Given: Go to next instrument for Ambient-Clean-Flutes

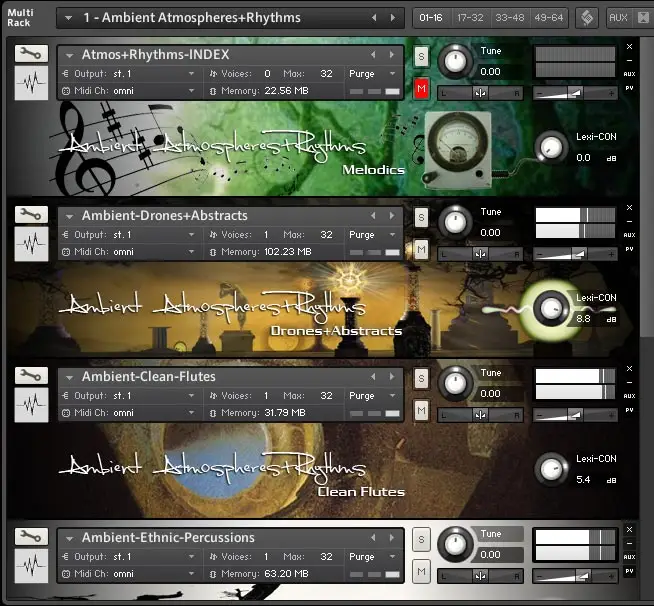Looking at the screenshot, I should click(392, 377).
